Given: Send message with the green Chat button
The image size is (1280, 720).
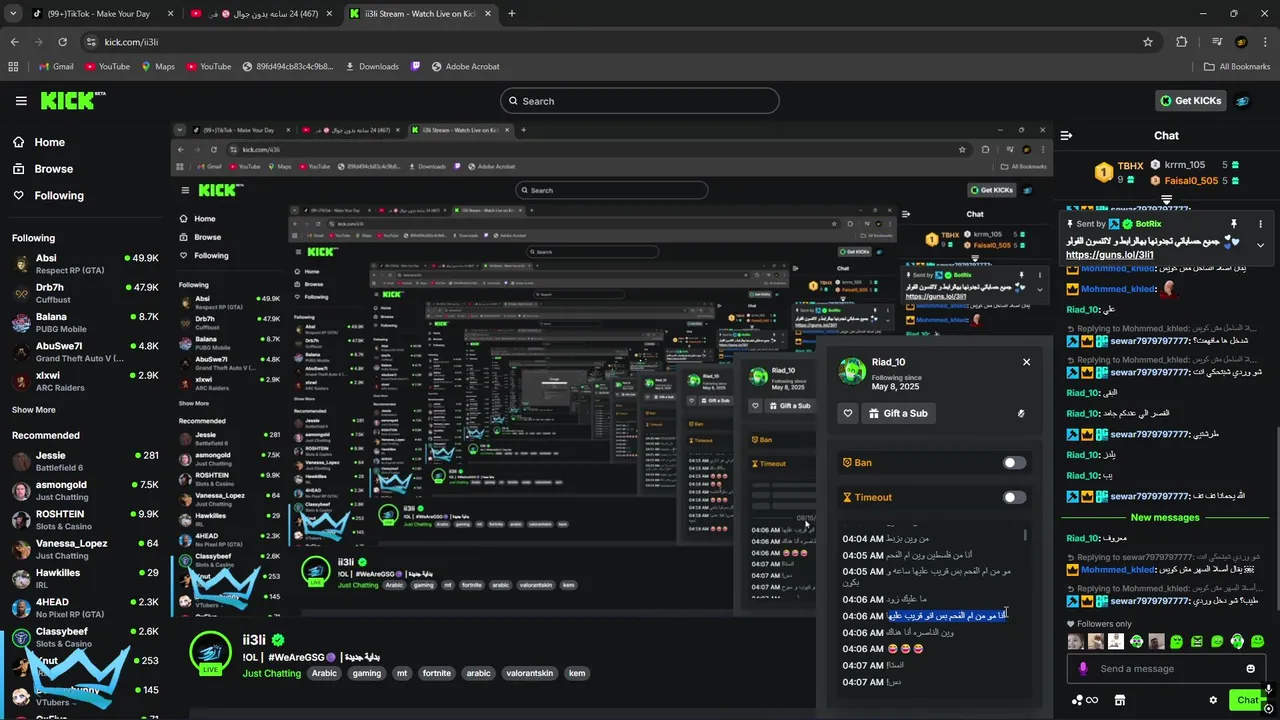Looking at the screenshot, I should click(x=1247, y=700).
